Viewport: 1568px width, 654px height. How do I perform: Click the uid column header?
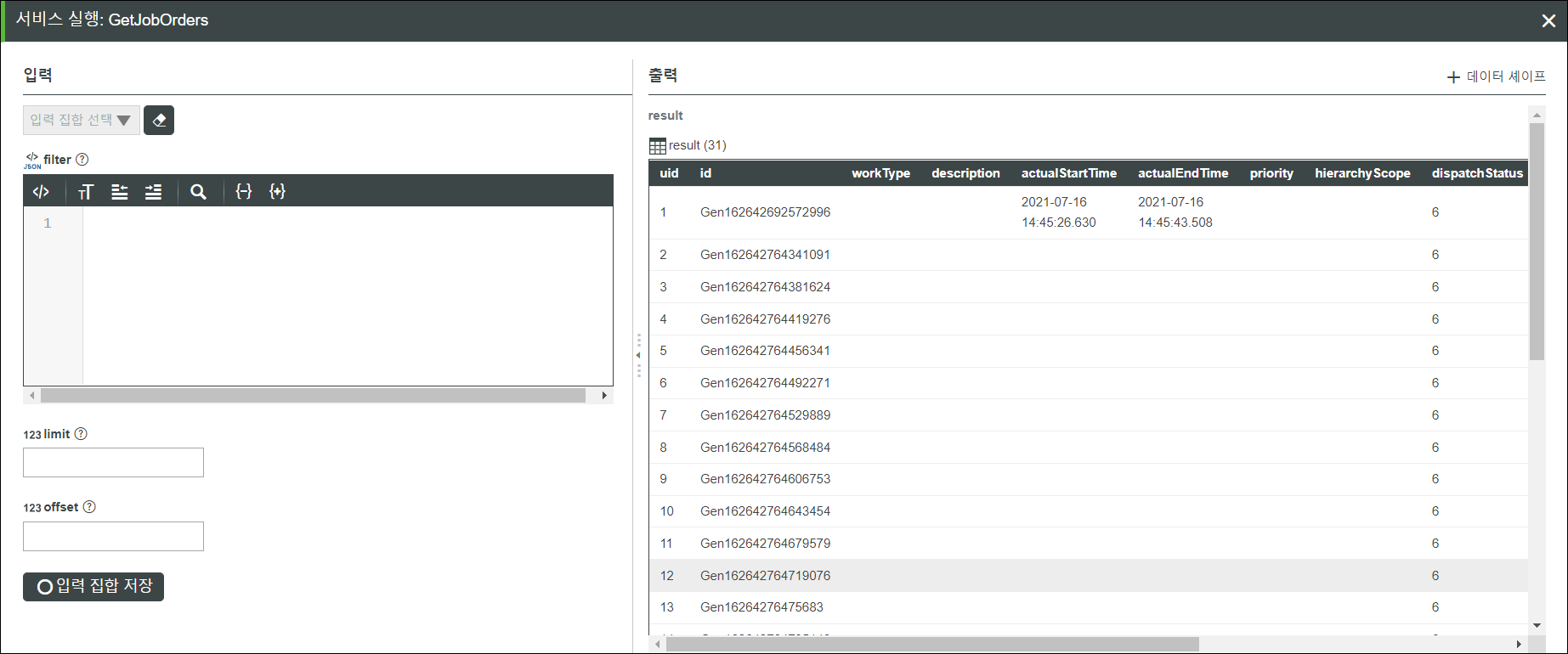click(x=670, y=173)
